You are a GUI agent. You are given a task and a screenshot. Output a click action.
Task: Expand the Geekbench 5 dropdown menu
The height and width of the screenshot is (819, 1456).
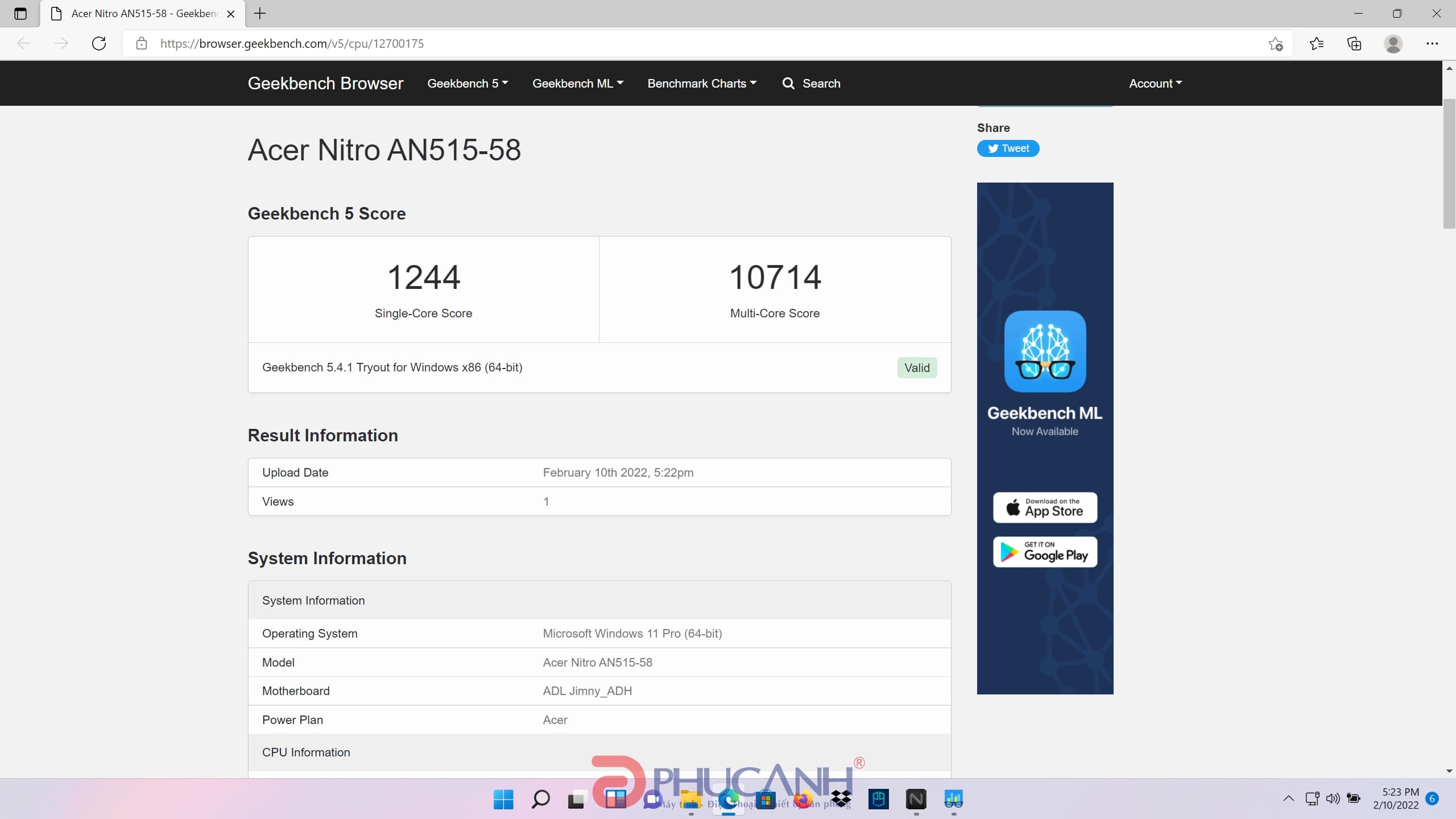coord(468,83)
